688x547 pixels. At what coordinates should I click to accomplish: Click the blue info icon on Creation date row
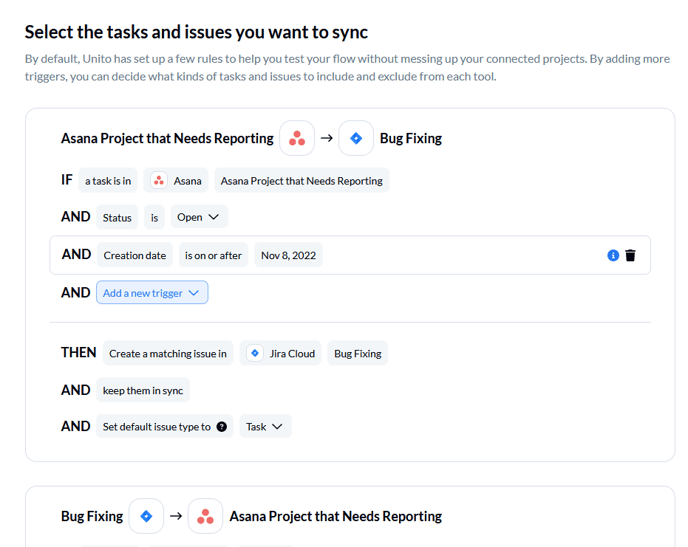click(x=613, y=255)
